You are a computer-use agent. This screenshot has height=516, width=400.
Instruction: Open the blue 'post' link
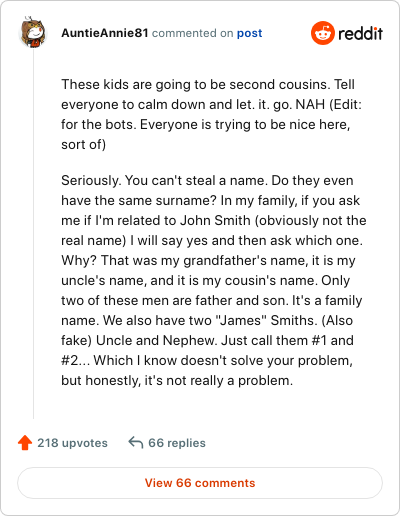(249, 33)
